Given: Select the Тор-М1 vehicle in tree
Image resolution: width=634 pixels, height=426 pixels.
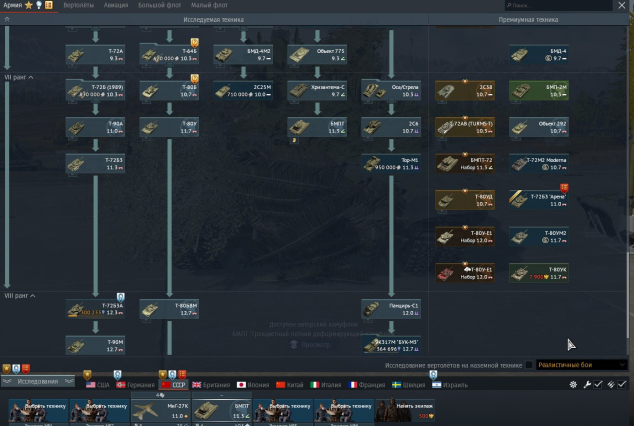Looking at the screenshot, I should pos(391,163).
